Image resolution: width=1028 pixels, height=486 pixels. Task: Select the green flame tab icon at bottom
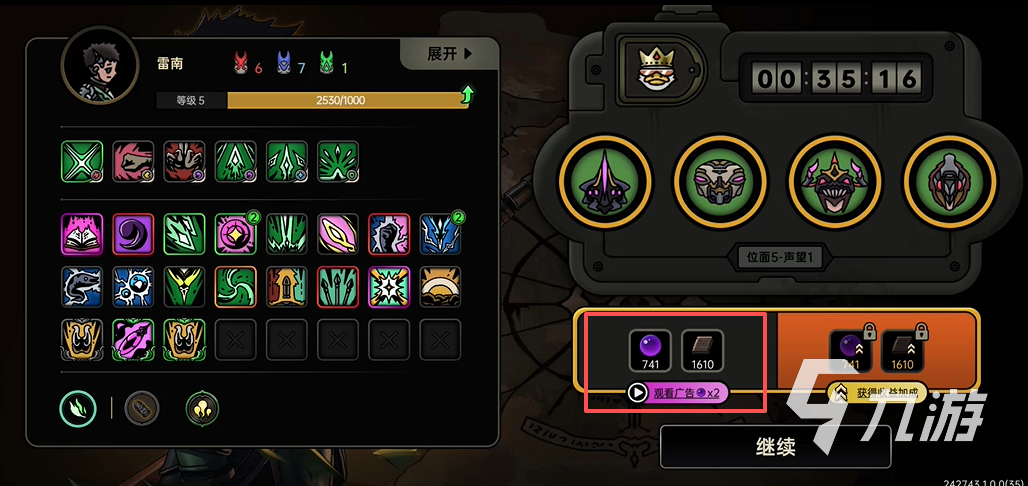pos(78,408)
